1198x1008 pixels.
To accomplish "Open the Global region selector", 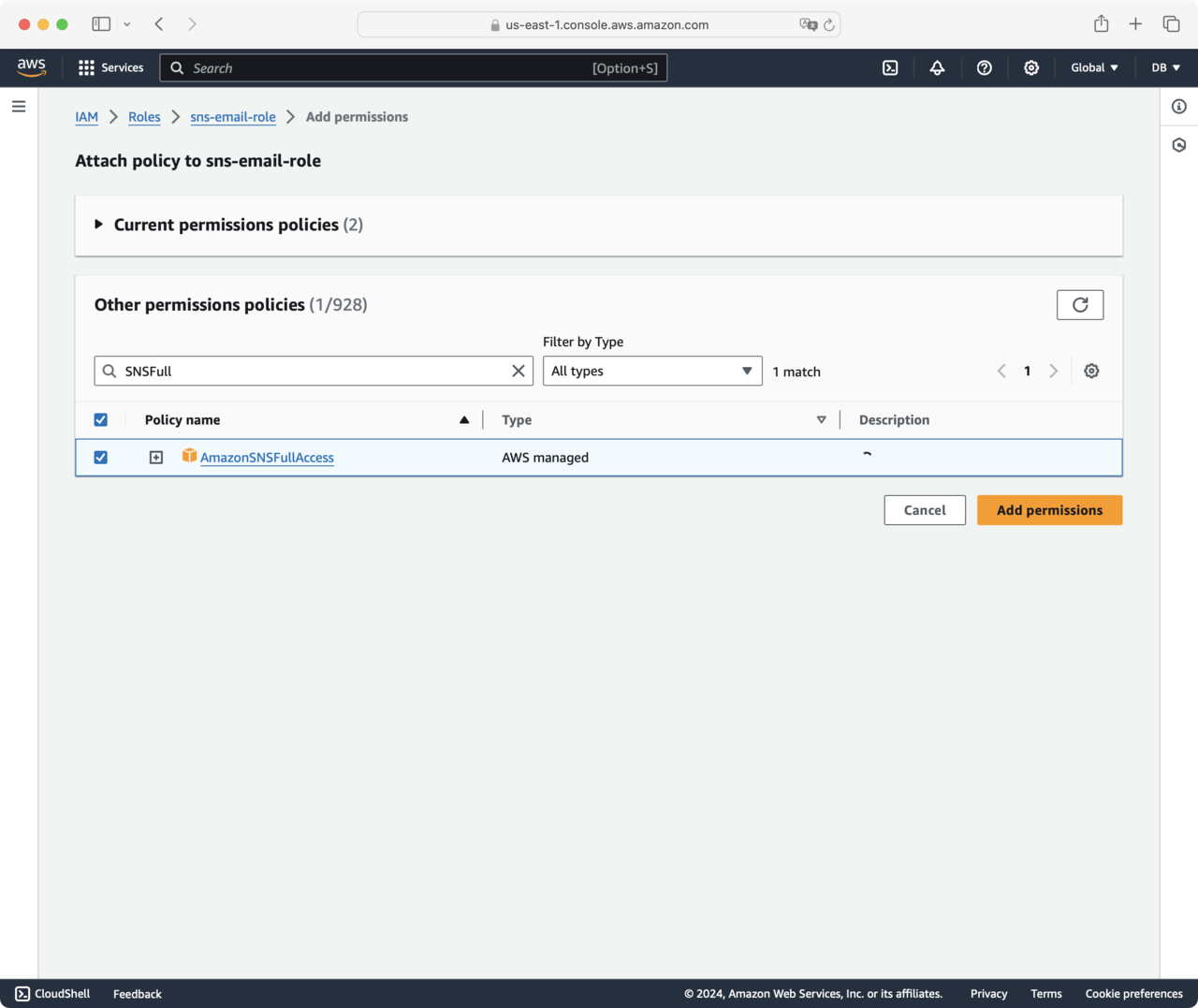I will coord(1094,68).
